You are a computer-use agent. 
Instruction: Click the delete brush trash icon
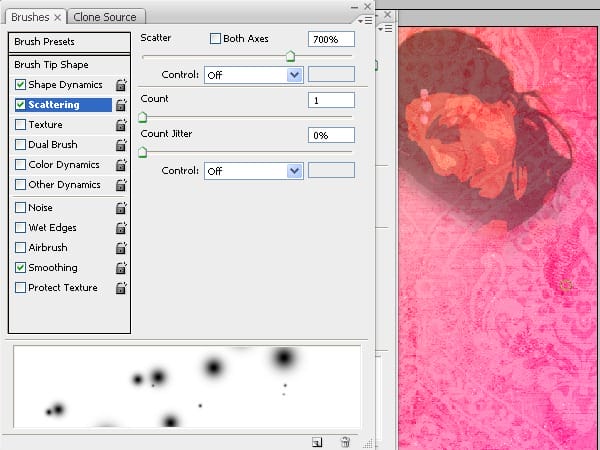[345, 442]
